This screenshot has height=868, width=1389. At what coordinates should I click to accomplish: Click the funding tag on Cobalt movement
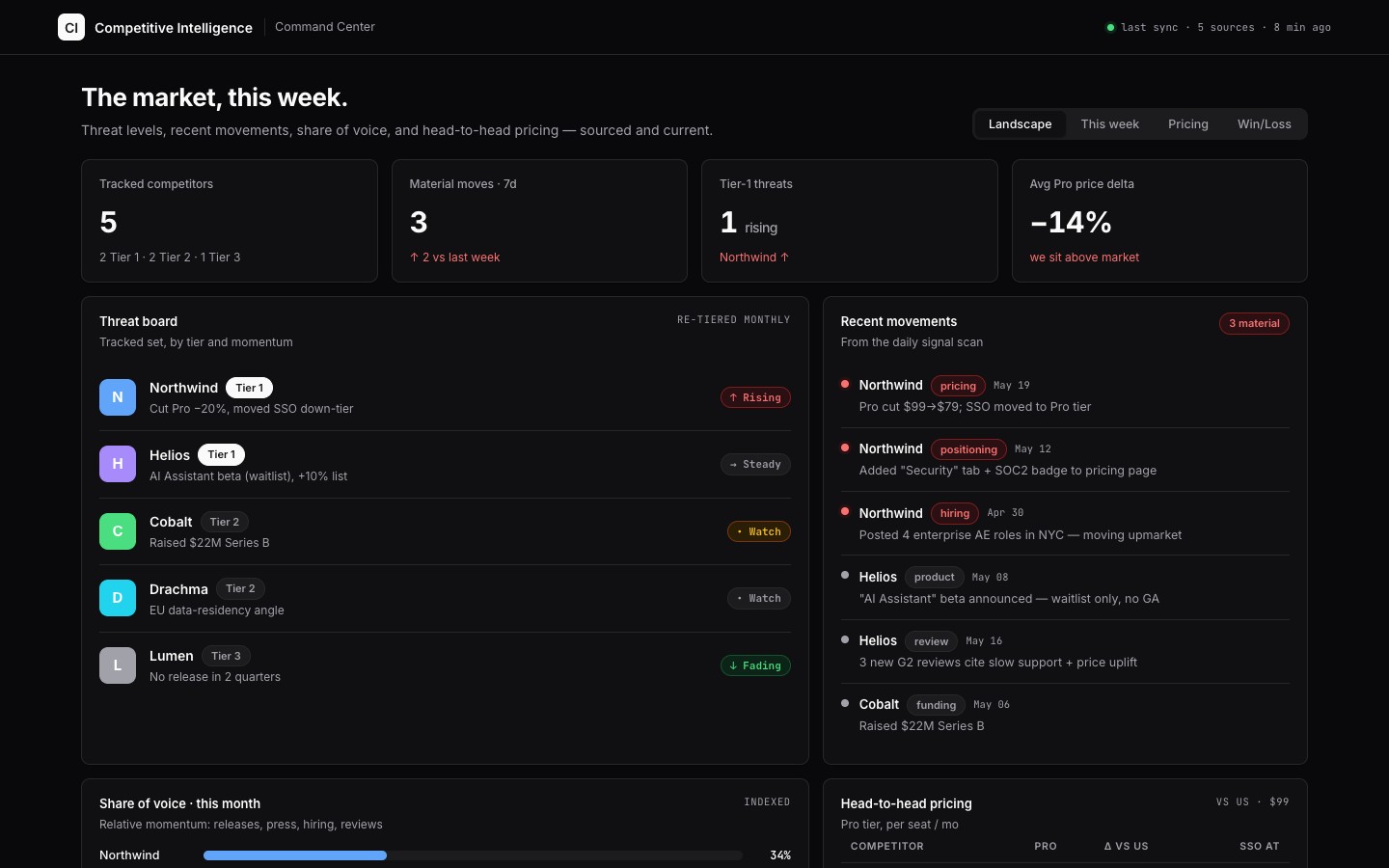point(936,705)
